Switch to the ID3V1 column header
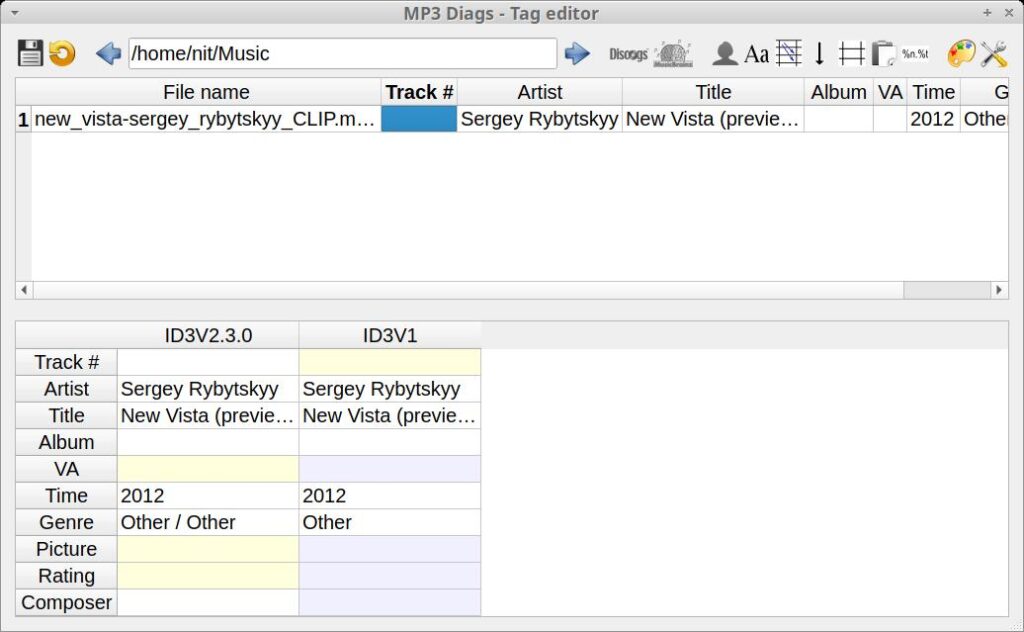 [389, 335]
